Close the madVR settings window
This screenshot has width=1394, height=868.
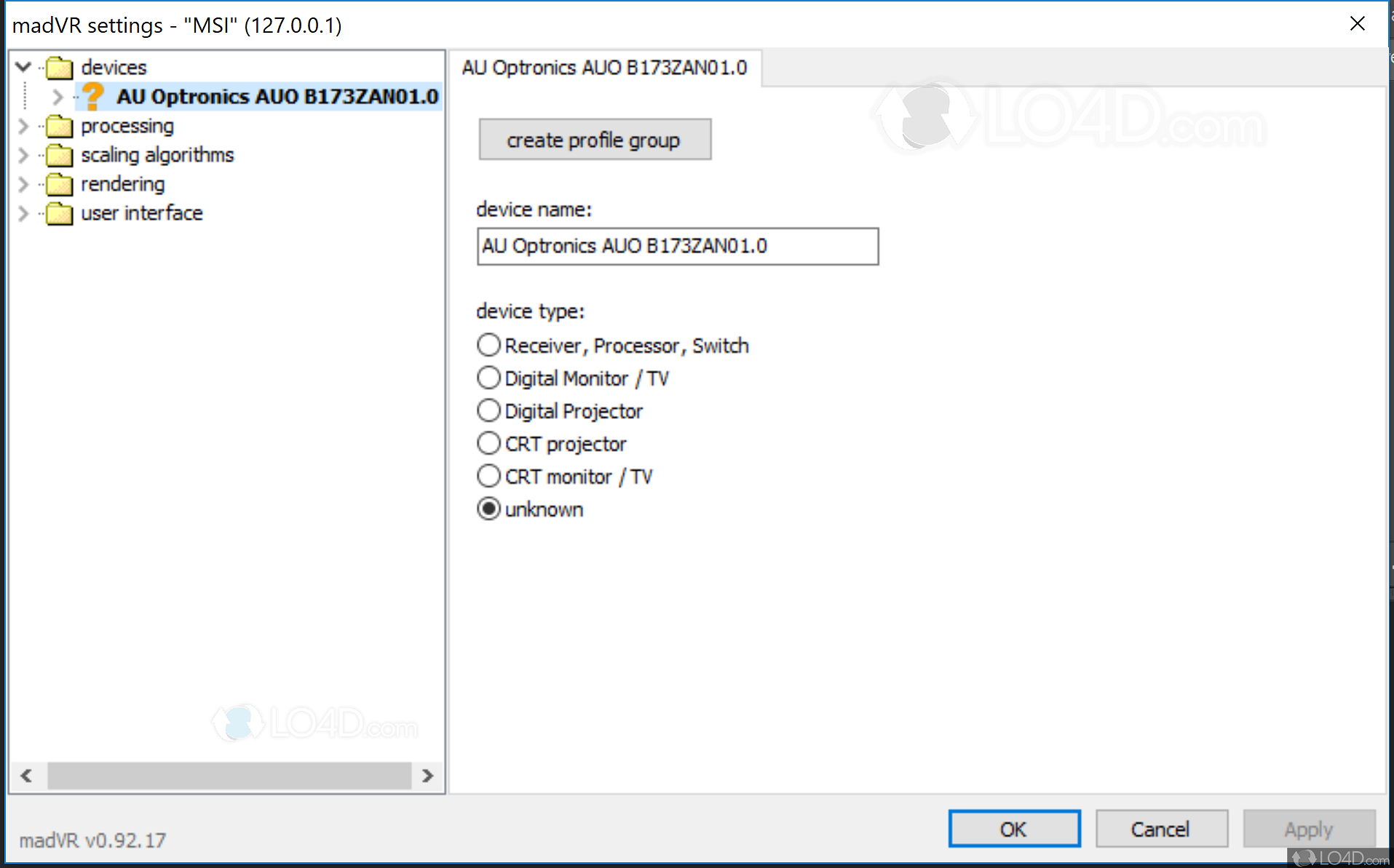click(x=1357, y=23)
